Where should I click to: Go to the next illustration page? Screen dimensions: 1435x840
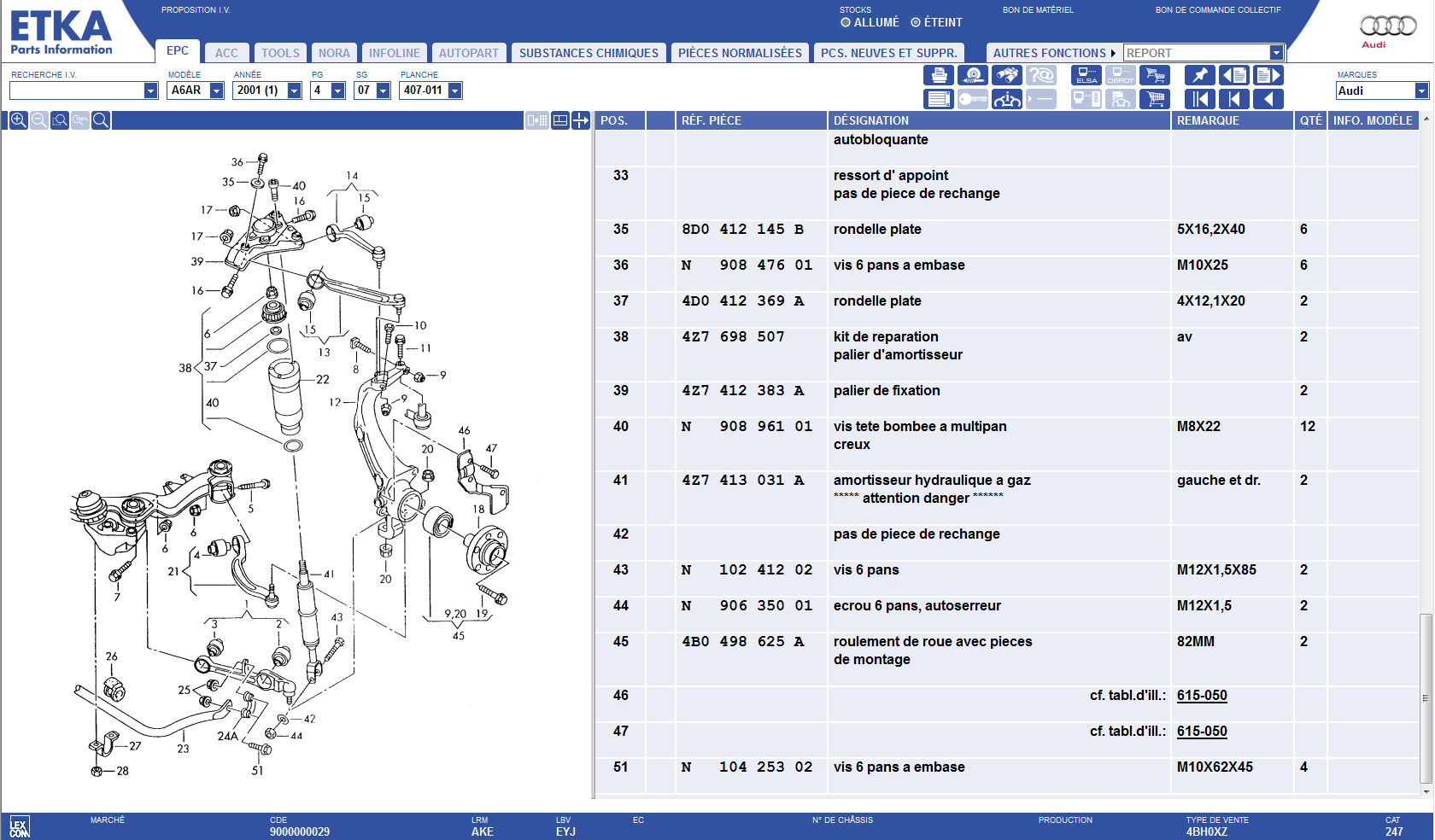point(1268,76)
